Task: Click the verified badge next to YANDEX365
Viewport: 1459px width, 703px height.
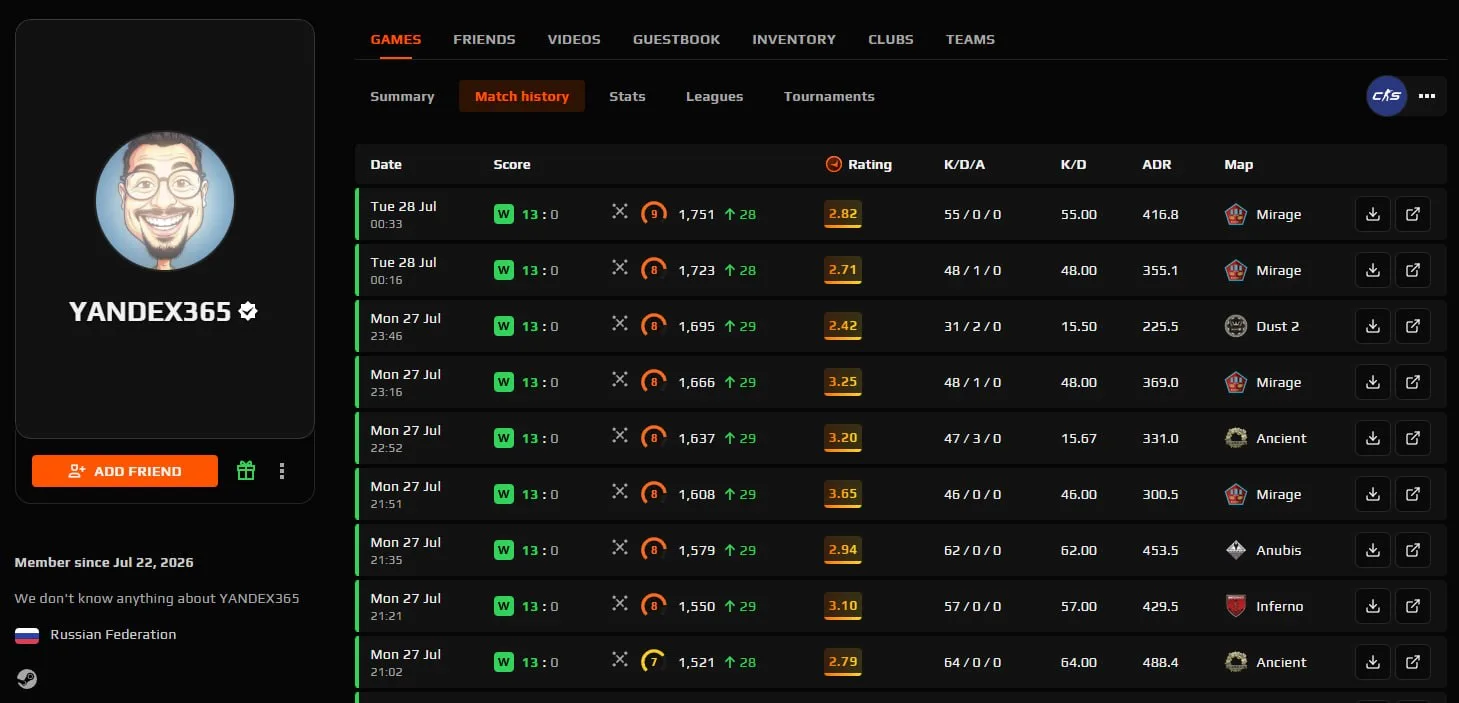Action: coord(249,312)
